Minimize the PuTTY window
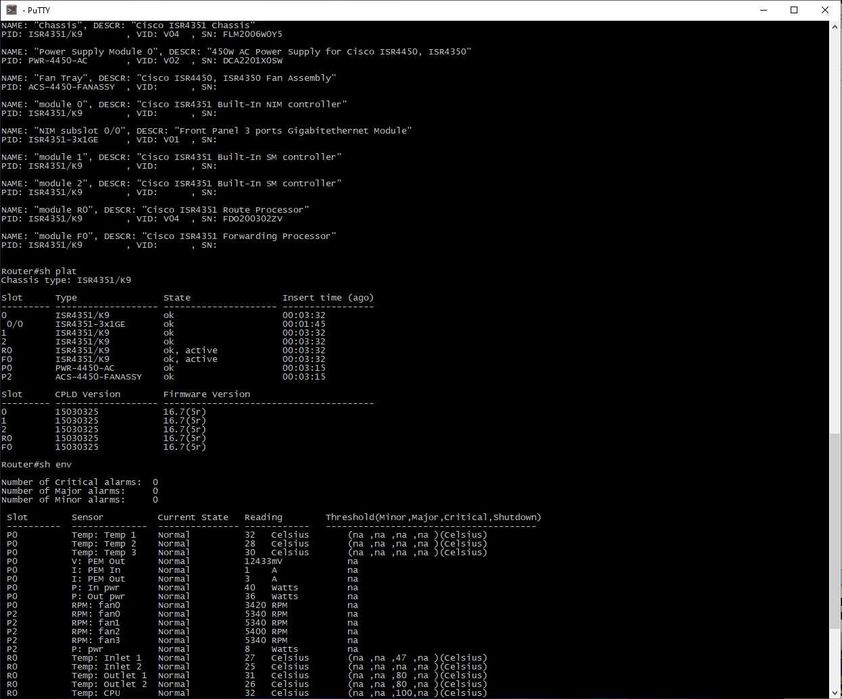The image size is (842, 699). pos(764,10)
